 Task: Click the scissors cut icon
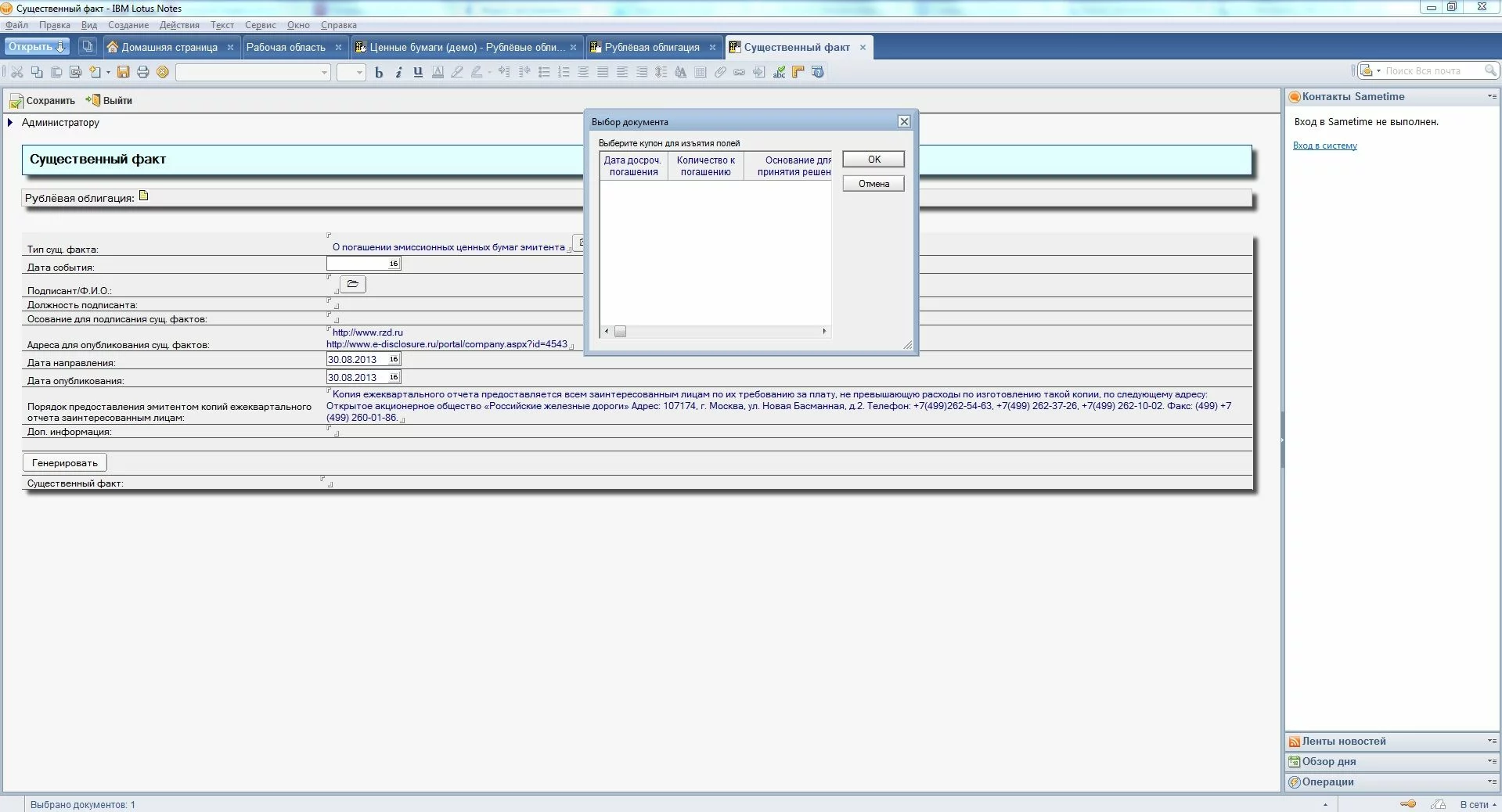tap(16, 72)
